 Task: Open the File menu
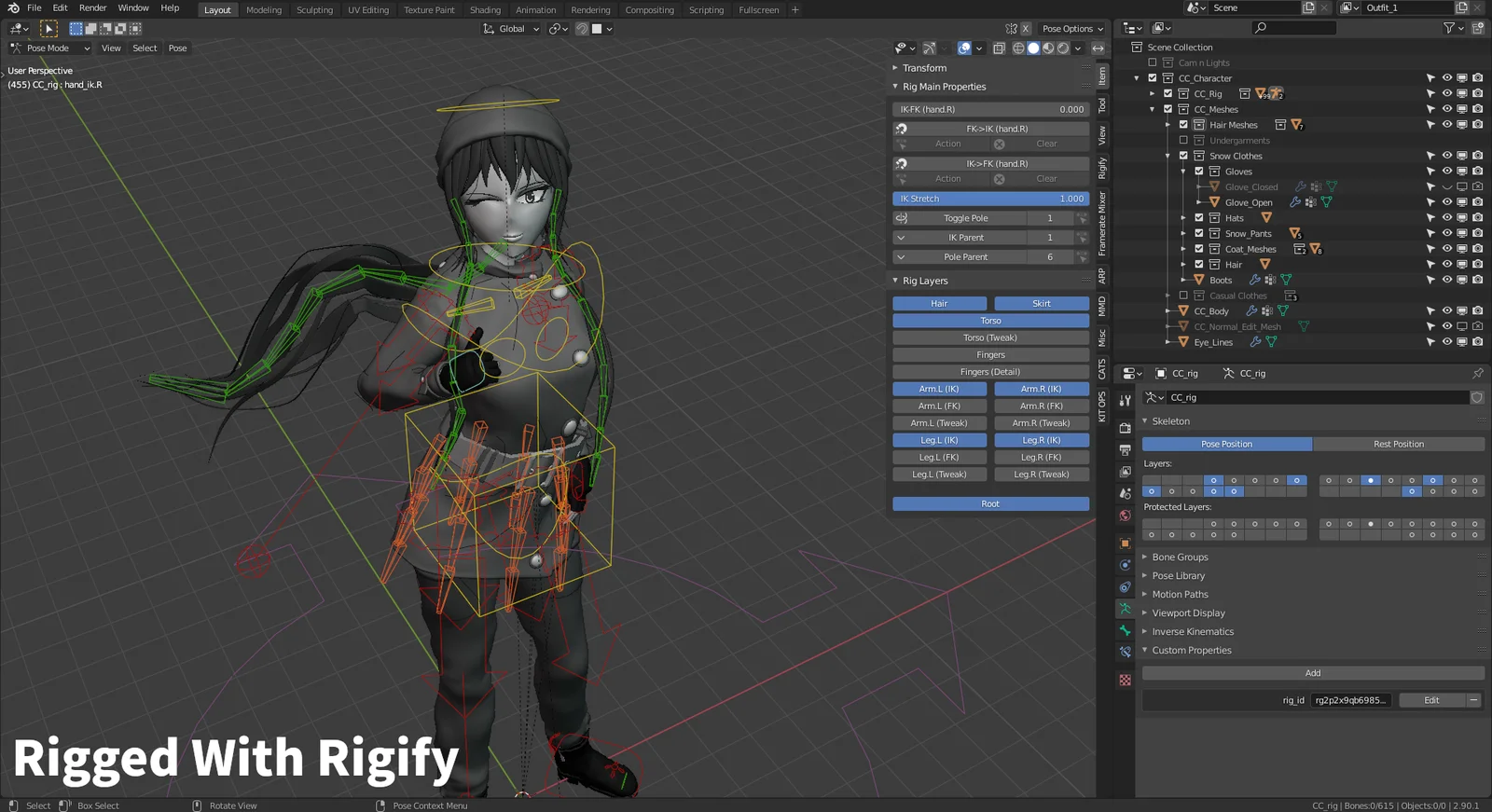(x=35, y=8)
